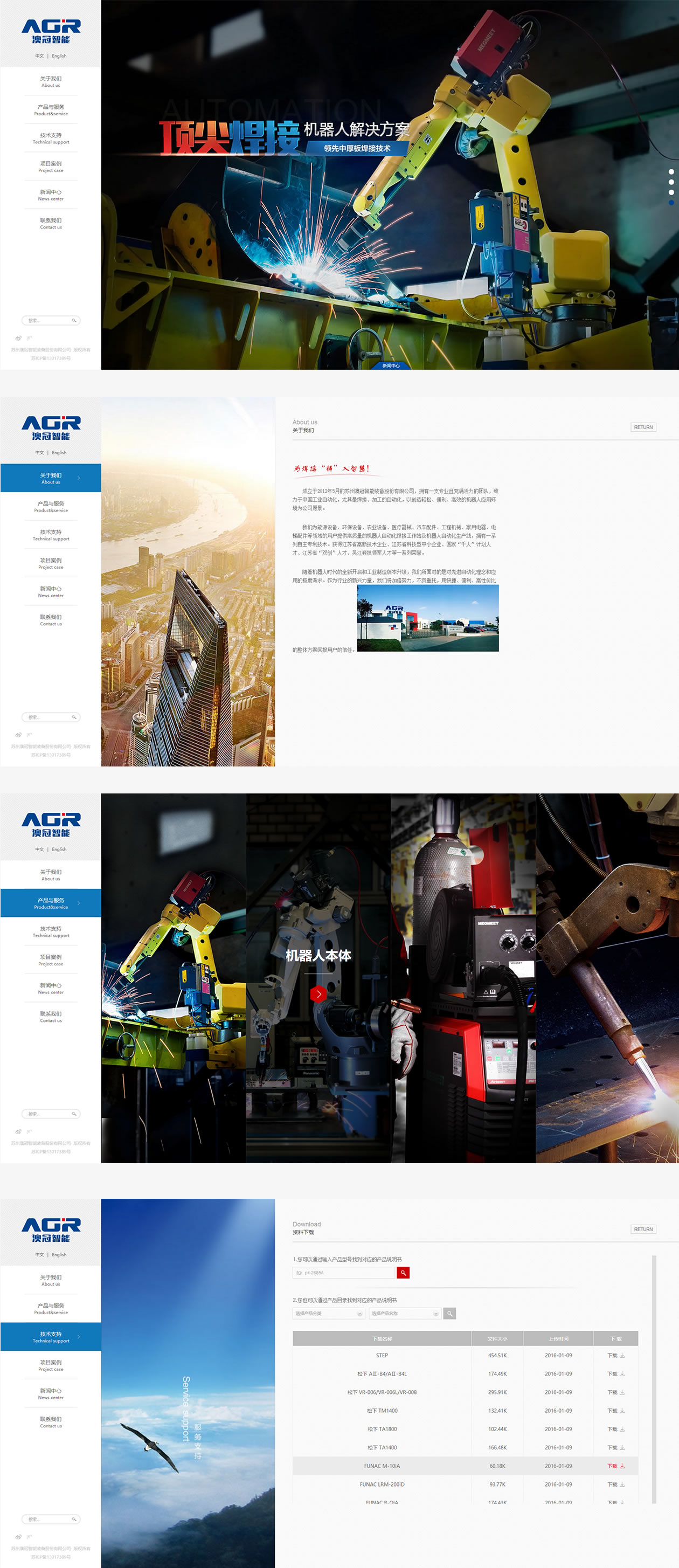Click download icon for 松下 TA1800

point(622,1428)
